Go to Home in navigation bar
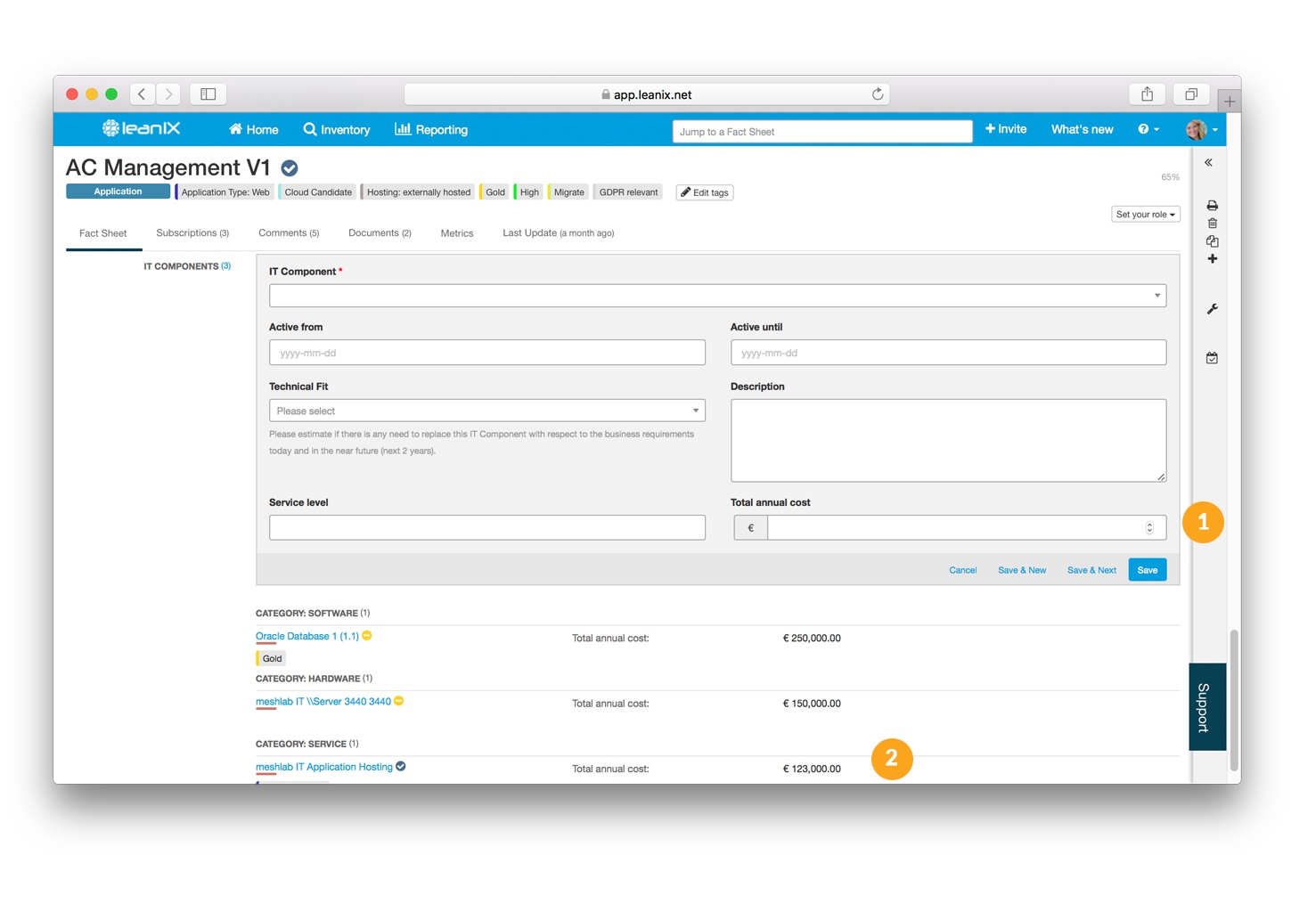The image size is (1316, 912). [x=254, y=129]
